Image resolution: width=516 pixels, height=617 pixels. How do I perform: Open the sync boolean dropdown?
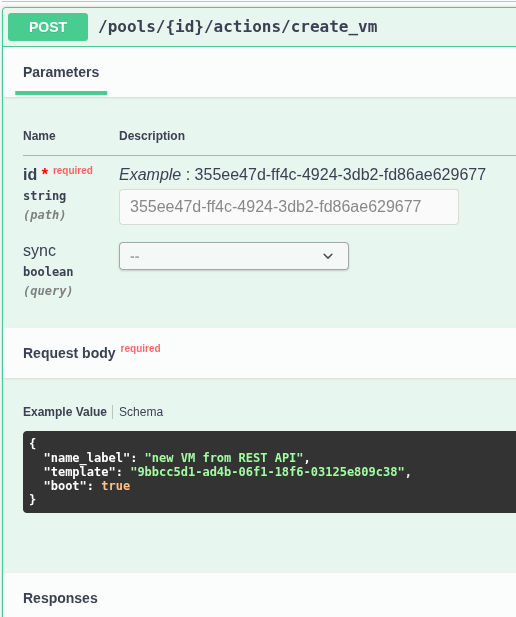pyautogui.click(x=234, y=256)
